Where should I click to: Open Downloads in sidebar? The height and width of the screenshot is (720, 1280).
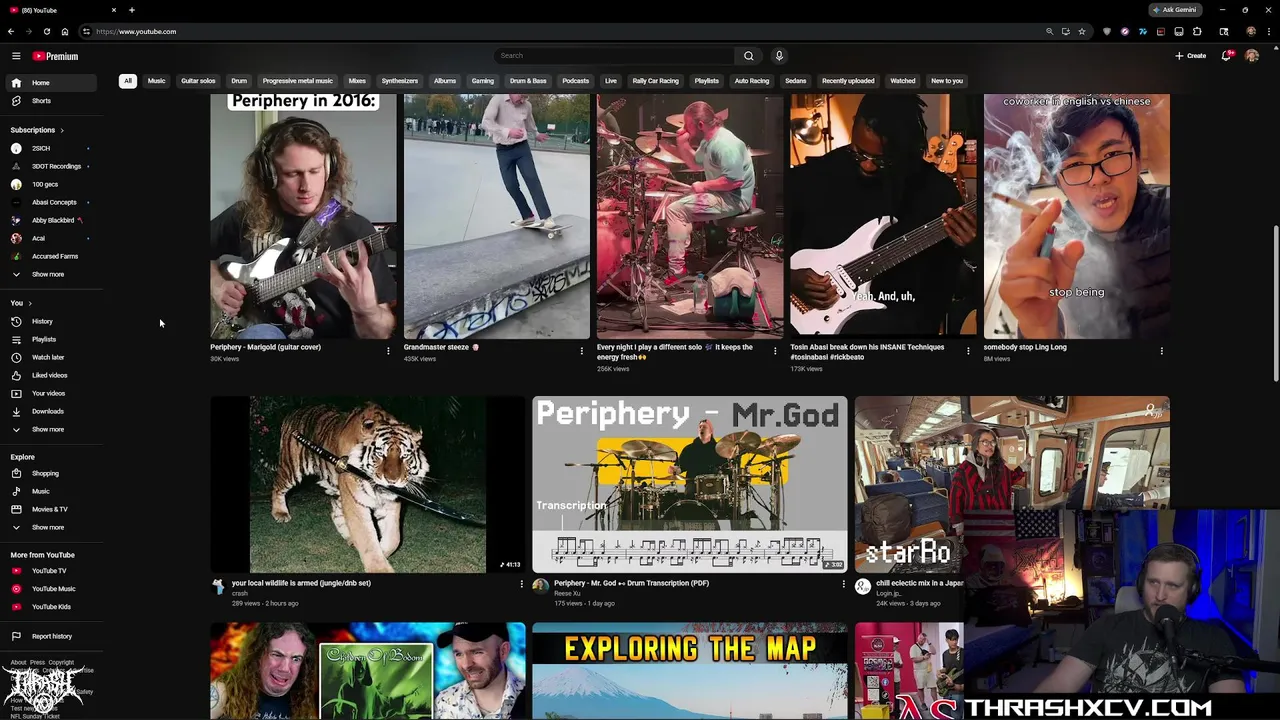point(53,411)
